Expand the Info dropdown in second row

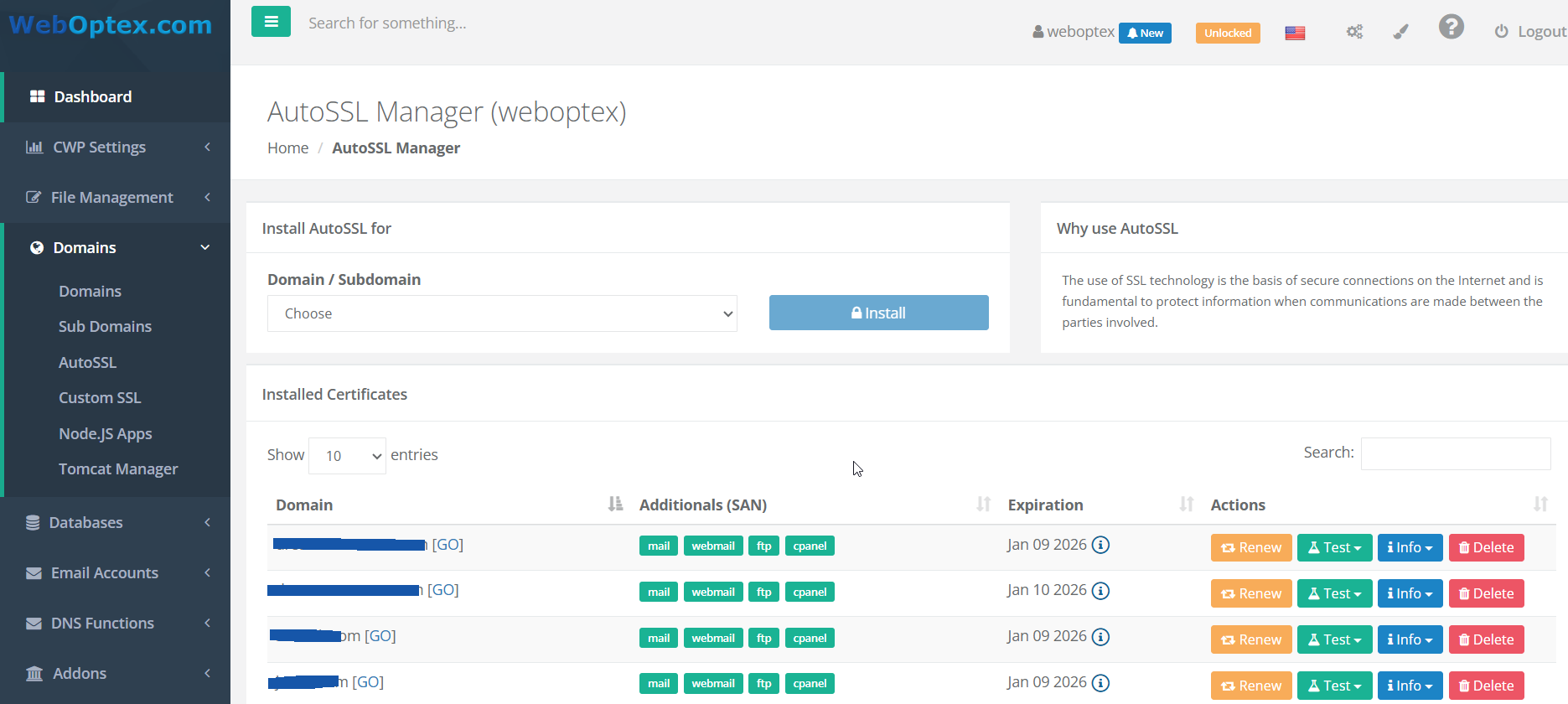(1410, 593)
